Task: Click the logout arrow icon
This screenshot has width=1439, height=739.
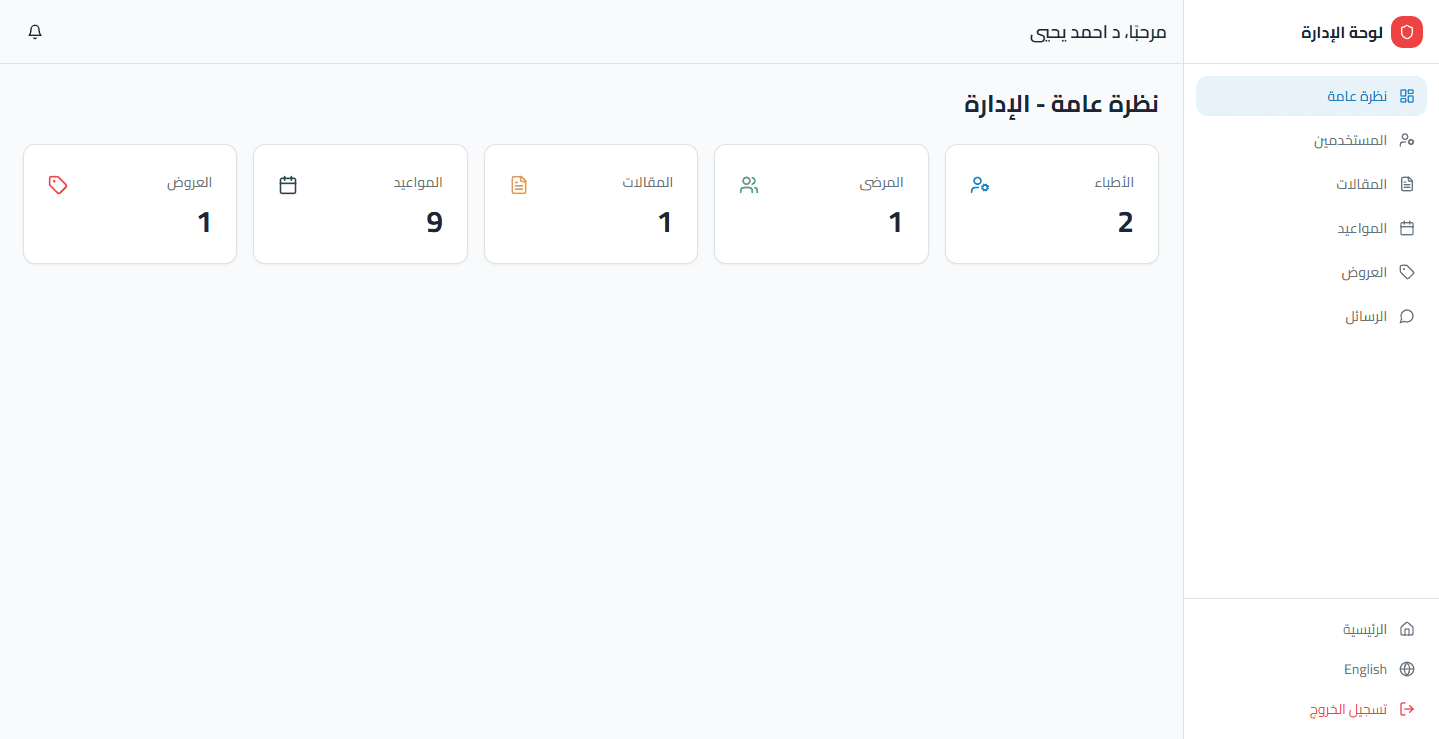Action: pyautogui.click(x=1407, y=709)
